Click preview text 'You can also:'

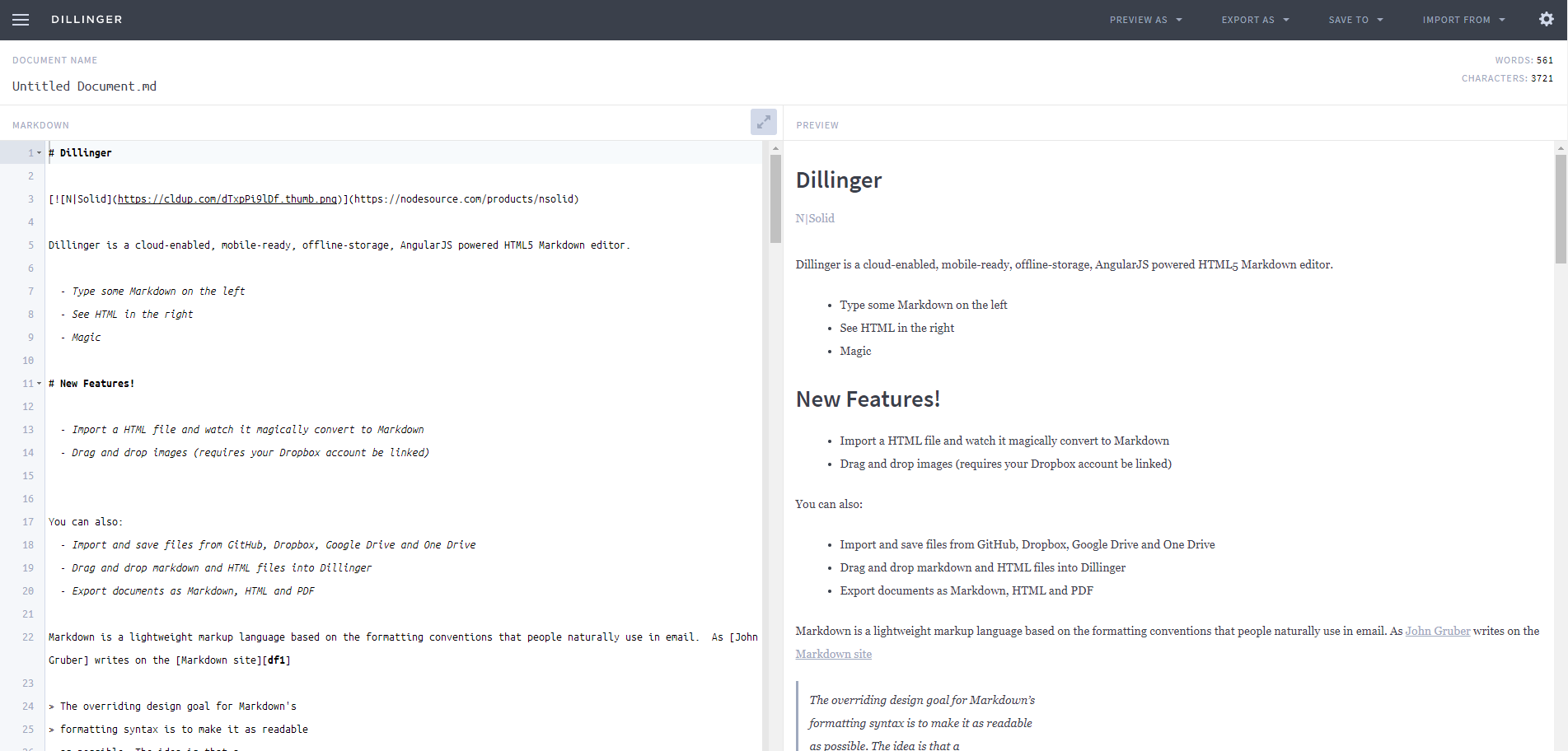(829, 504)
